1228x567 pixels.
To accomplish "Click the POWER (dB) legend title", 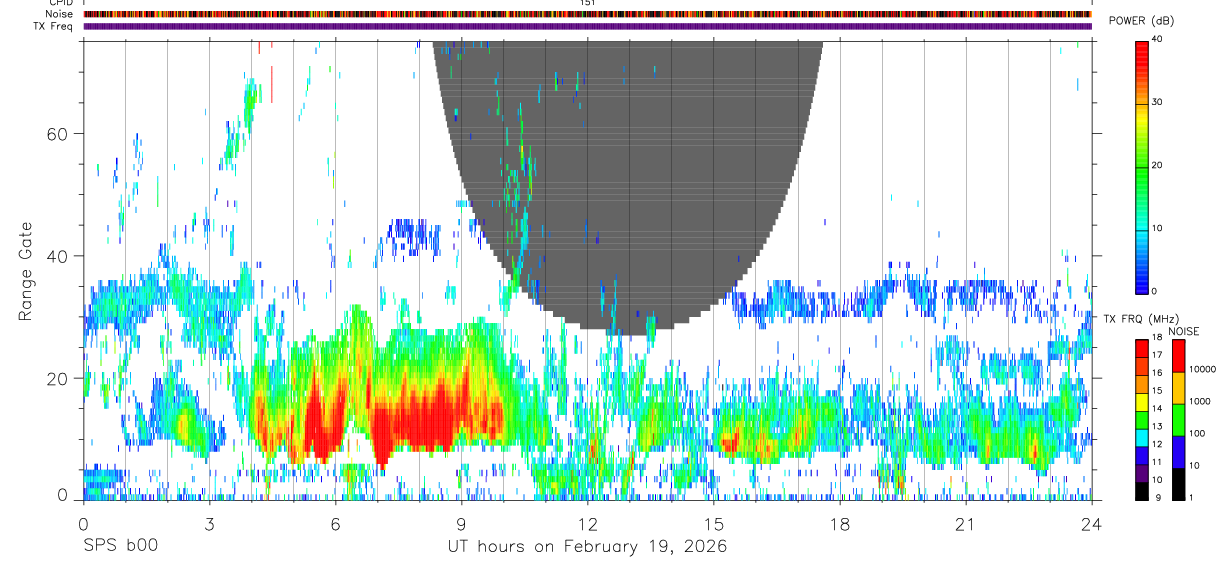I will click(x=1141, y=21).
